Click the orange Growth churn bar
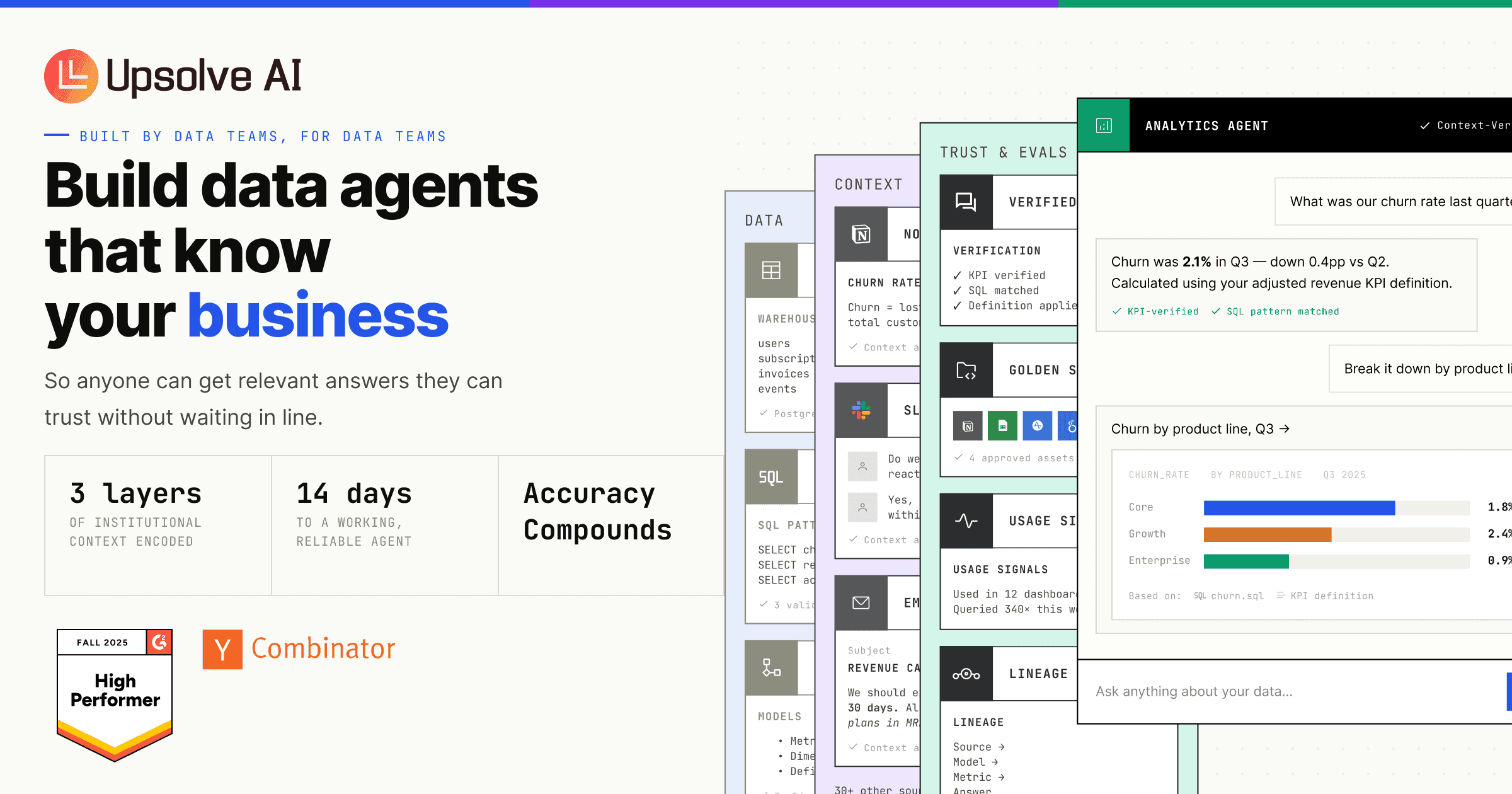 tap(1268, 534)
